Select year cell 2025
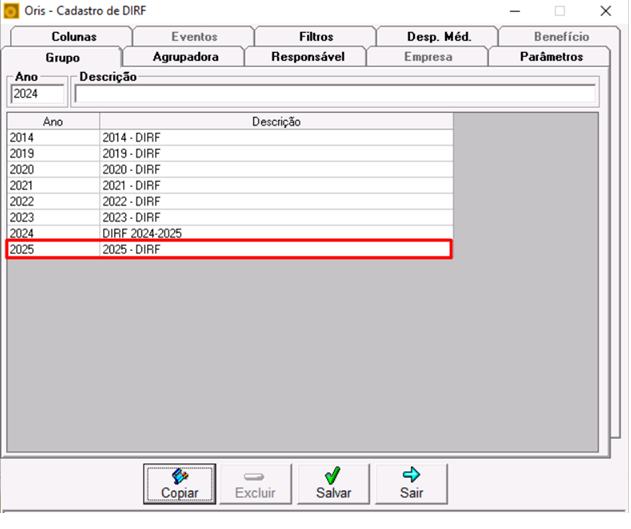 point(53,249)
